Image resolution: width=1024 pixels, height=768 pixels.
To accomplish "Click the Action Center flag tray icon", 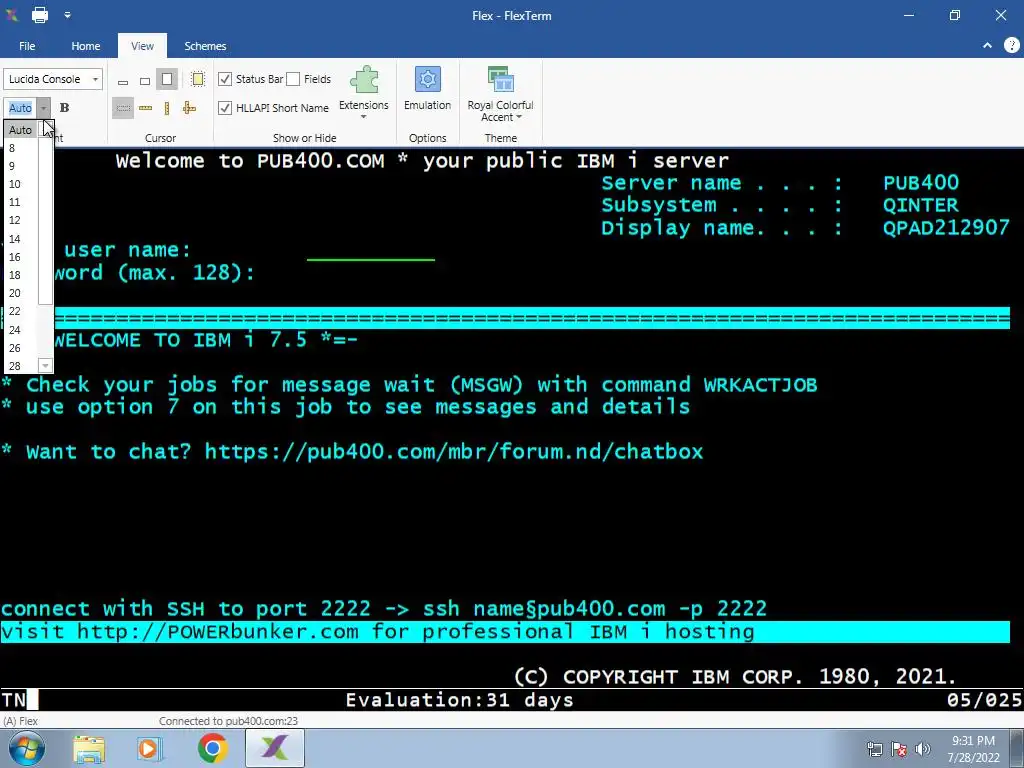I will pyautogui.click(x=899, y=749).
